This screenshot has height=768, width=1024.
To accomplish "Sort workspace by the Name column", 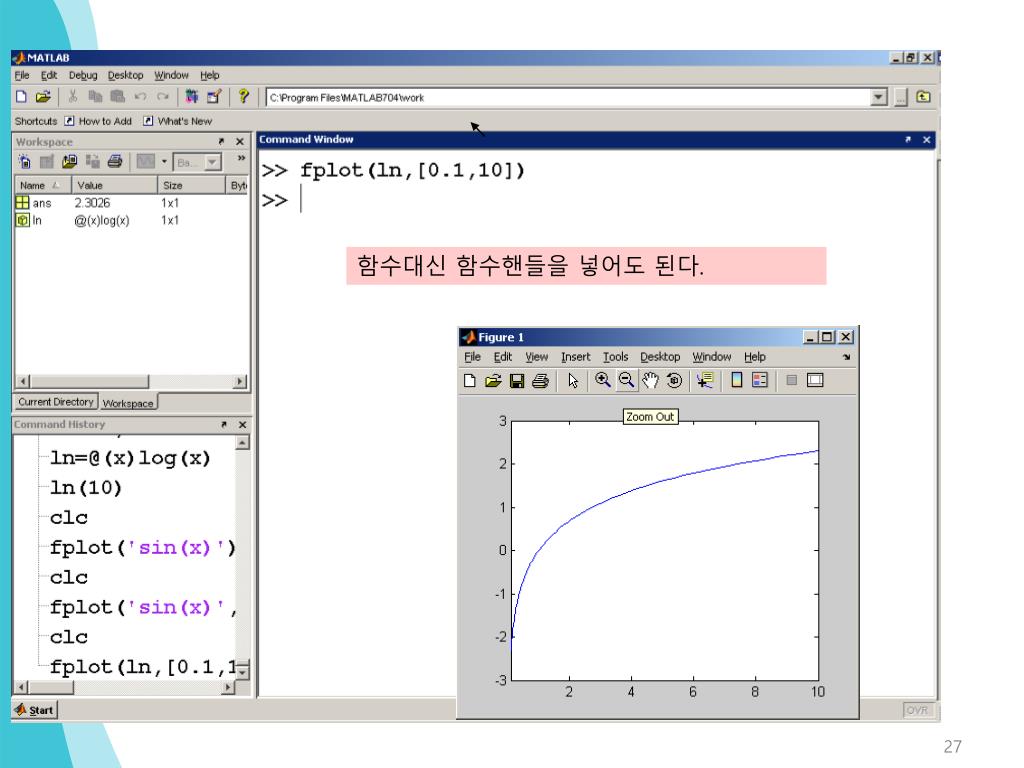I will pos(42,185).
